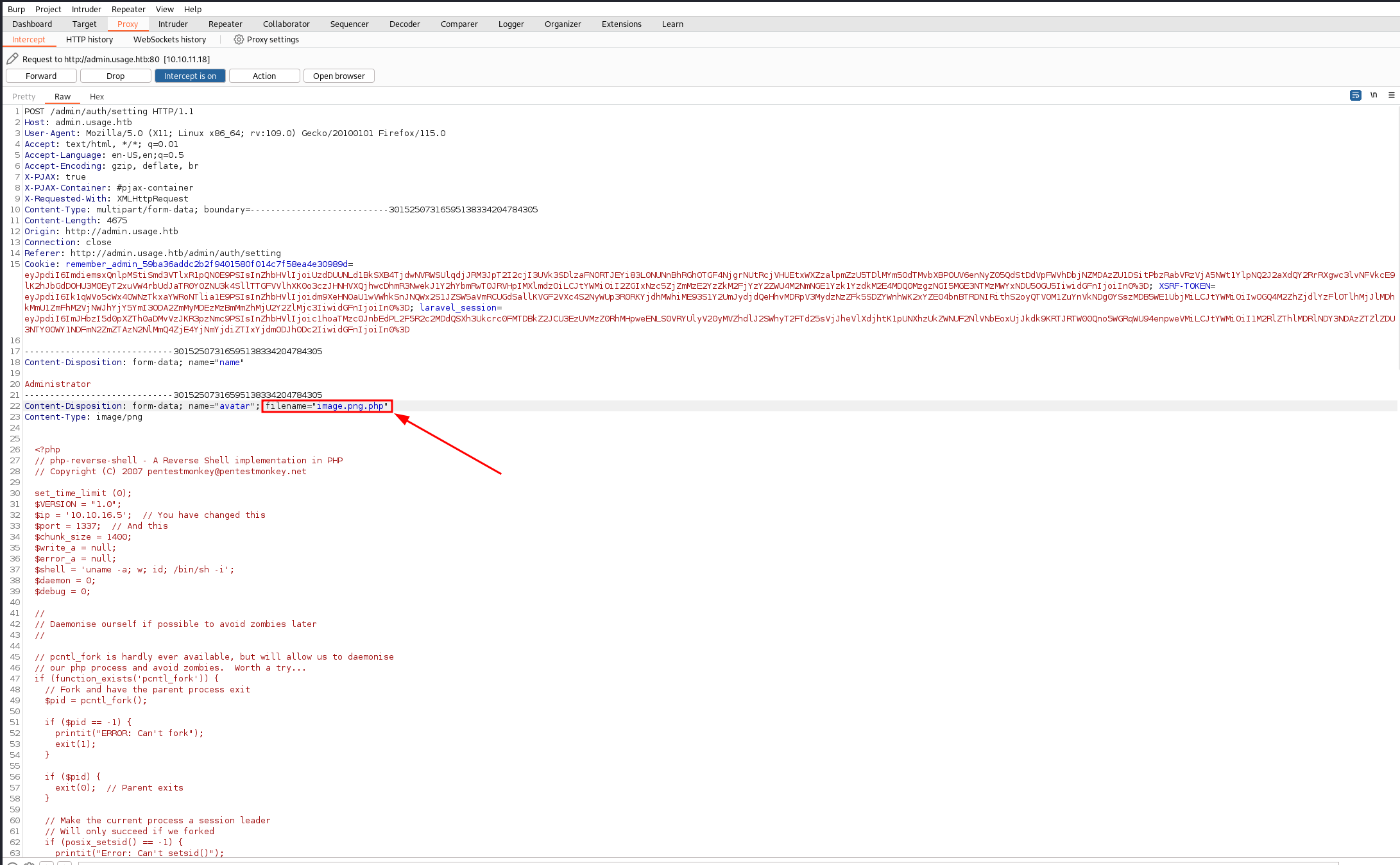
Task: Click the Origin: http://admin.usage.htb line
Action: [101, 231]
